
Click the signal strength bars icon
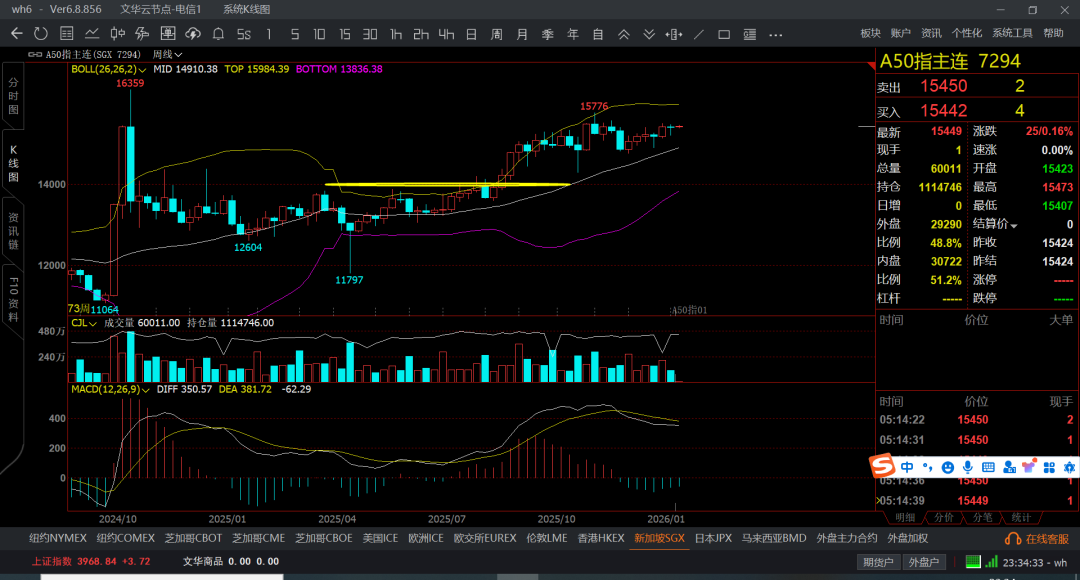tap(991, 561)
